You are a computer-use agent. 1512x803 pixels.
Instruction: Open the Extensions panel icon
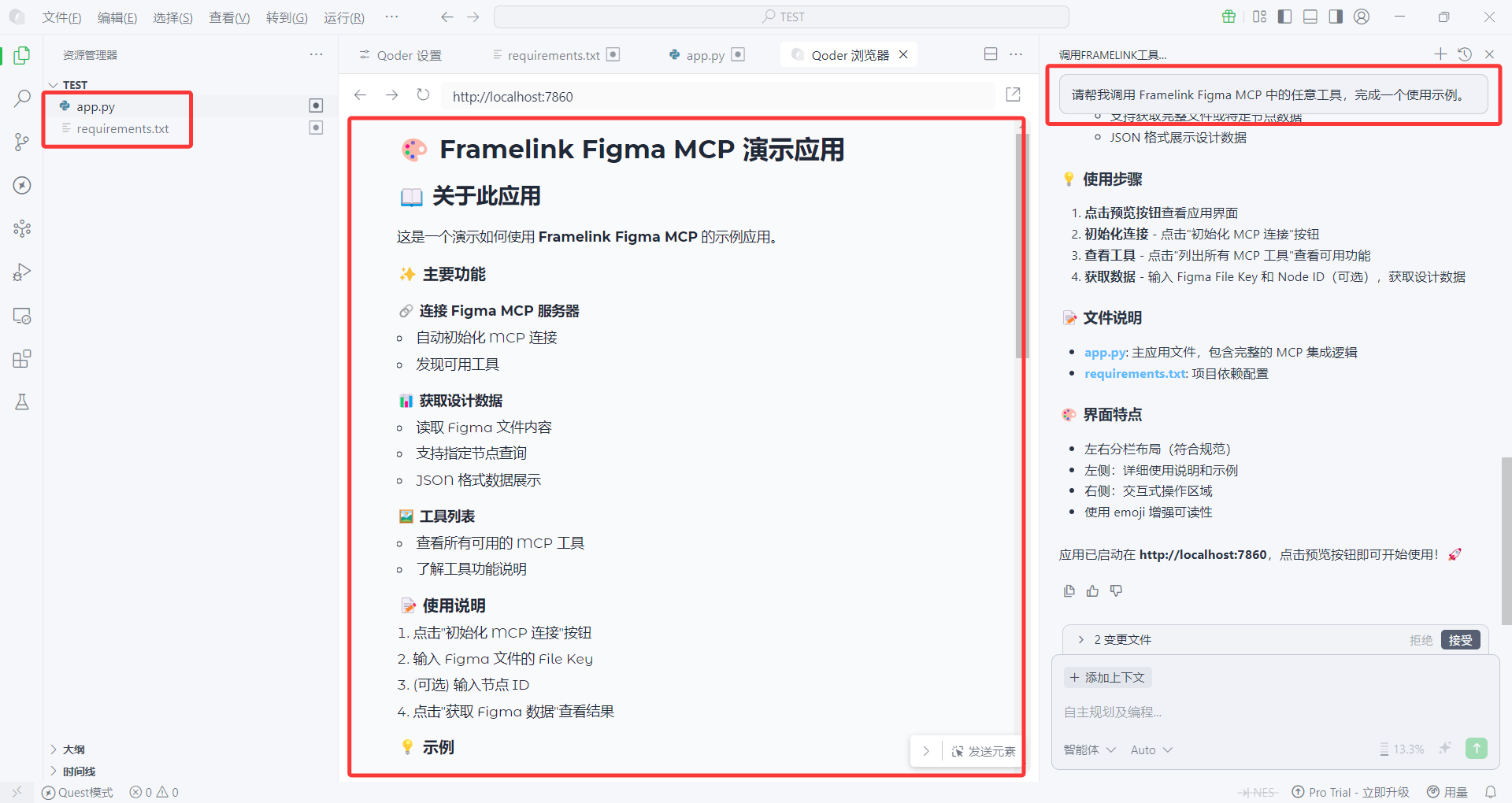[x=21, y=358]
